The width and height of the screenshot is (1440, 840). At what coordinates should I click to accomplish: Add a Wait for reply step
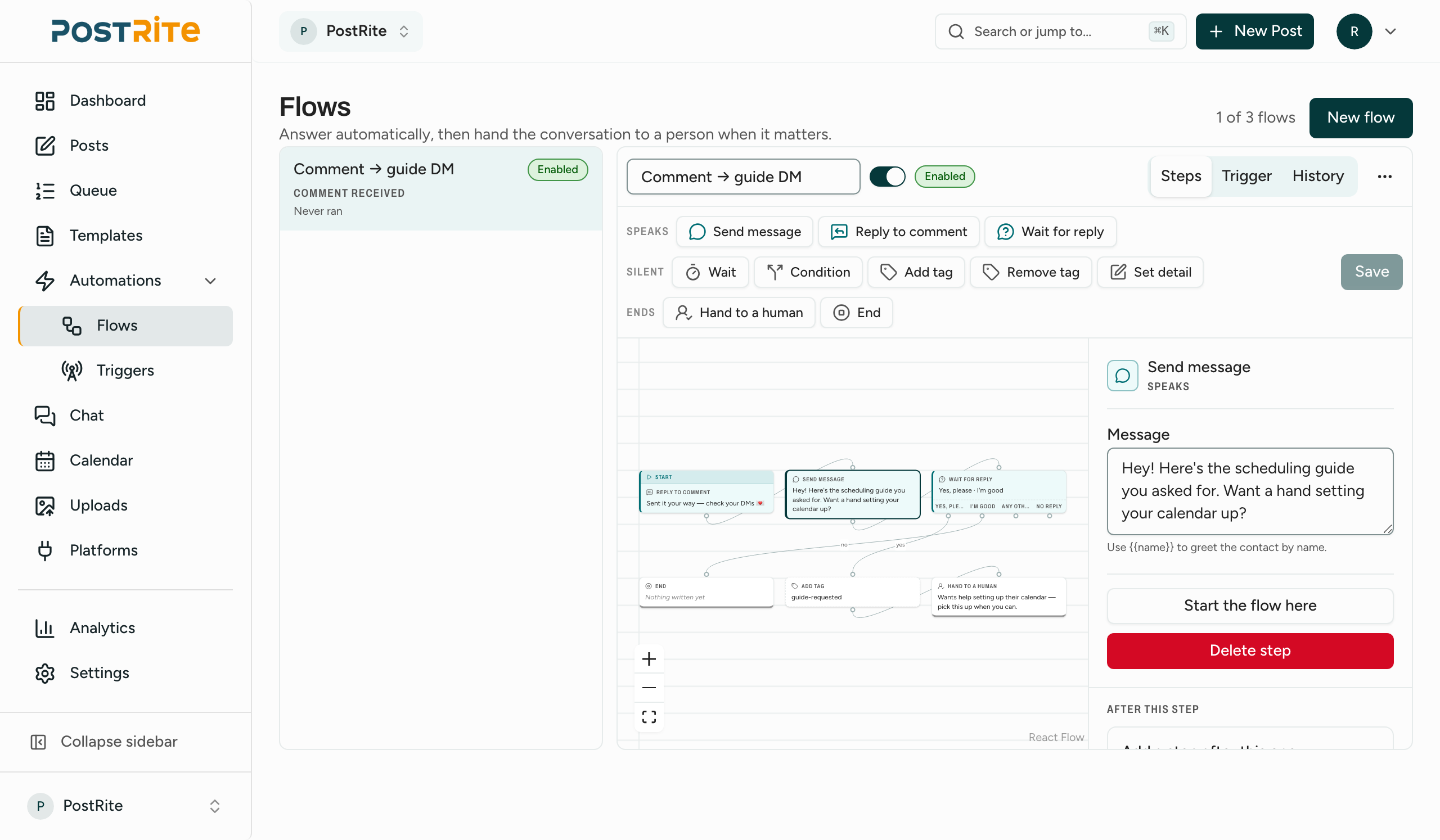[x=1050, y=232]
